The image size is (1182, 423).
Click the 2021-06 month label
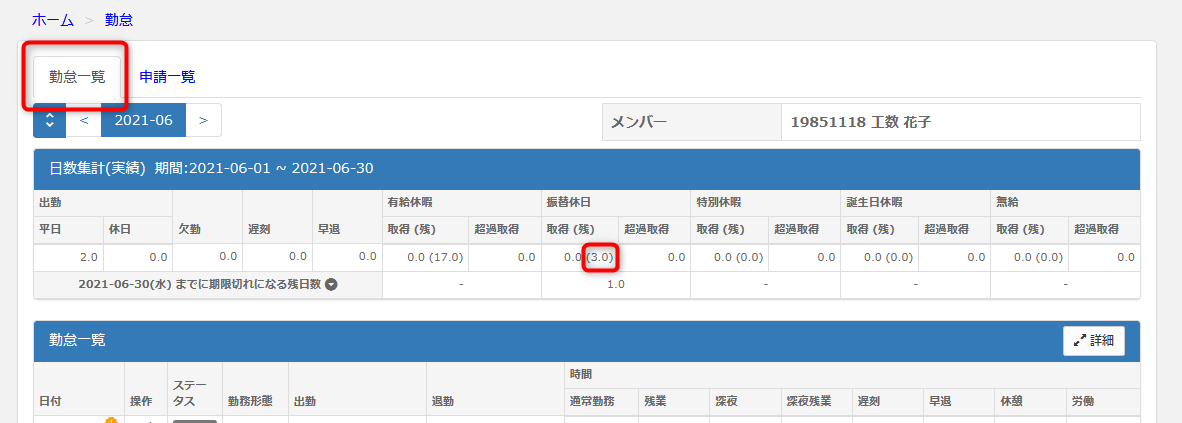(143, 120)
